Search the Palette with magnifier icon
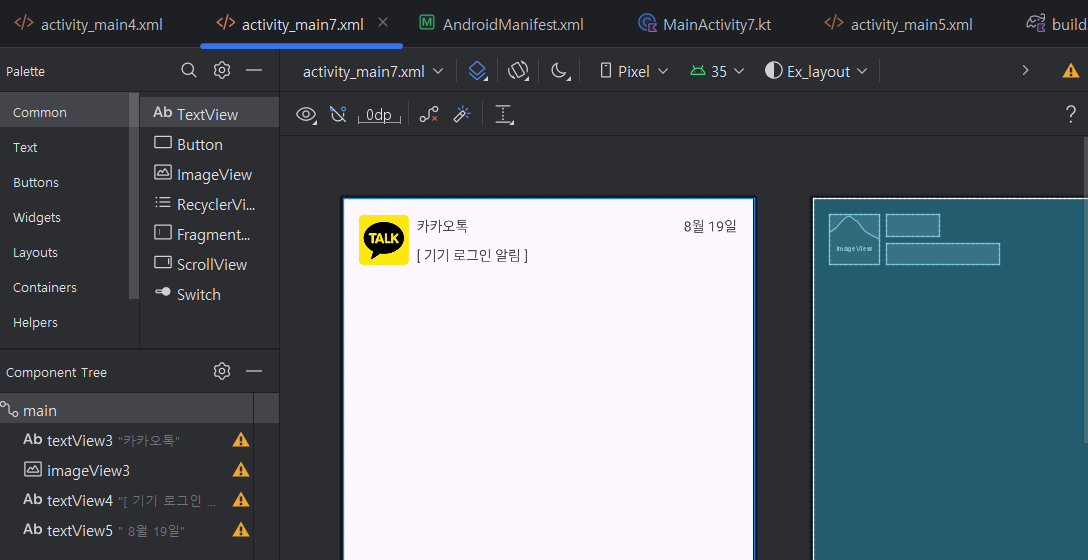The height and width of the screenshot is (560, 1088). point(188,70)
